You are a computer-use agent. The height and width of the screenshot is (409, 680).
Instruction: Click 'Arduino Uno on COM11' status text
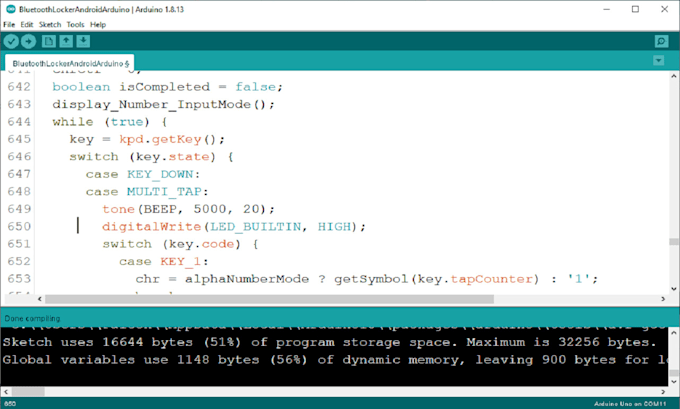pyautogui.click(x=630, y=404)
